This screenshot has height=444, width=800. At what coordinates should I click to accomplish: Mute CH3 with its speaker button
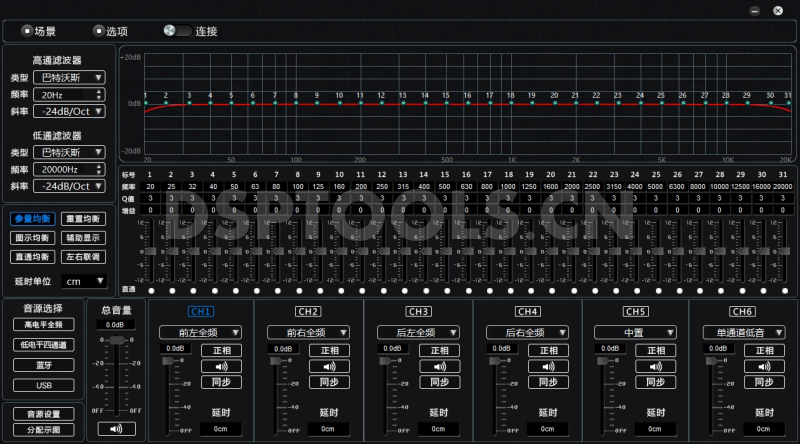[439, 366]
